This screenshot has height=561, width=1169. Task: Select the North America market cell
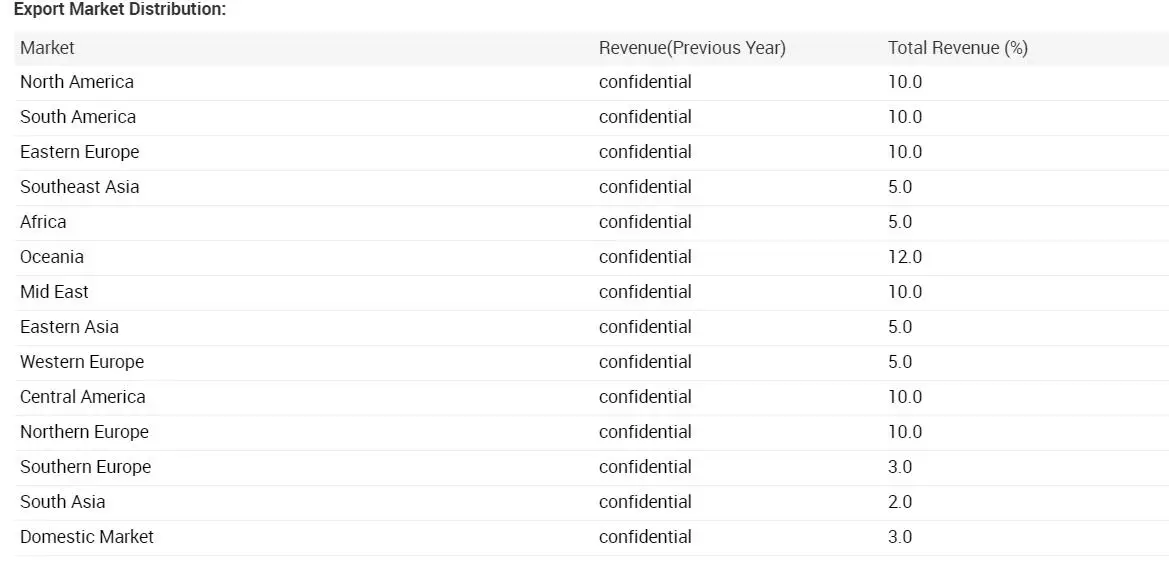coord(77,82)
